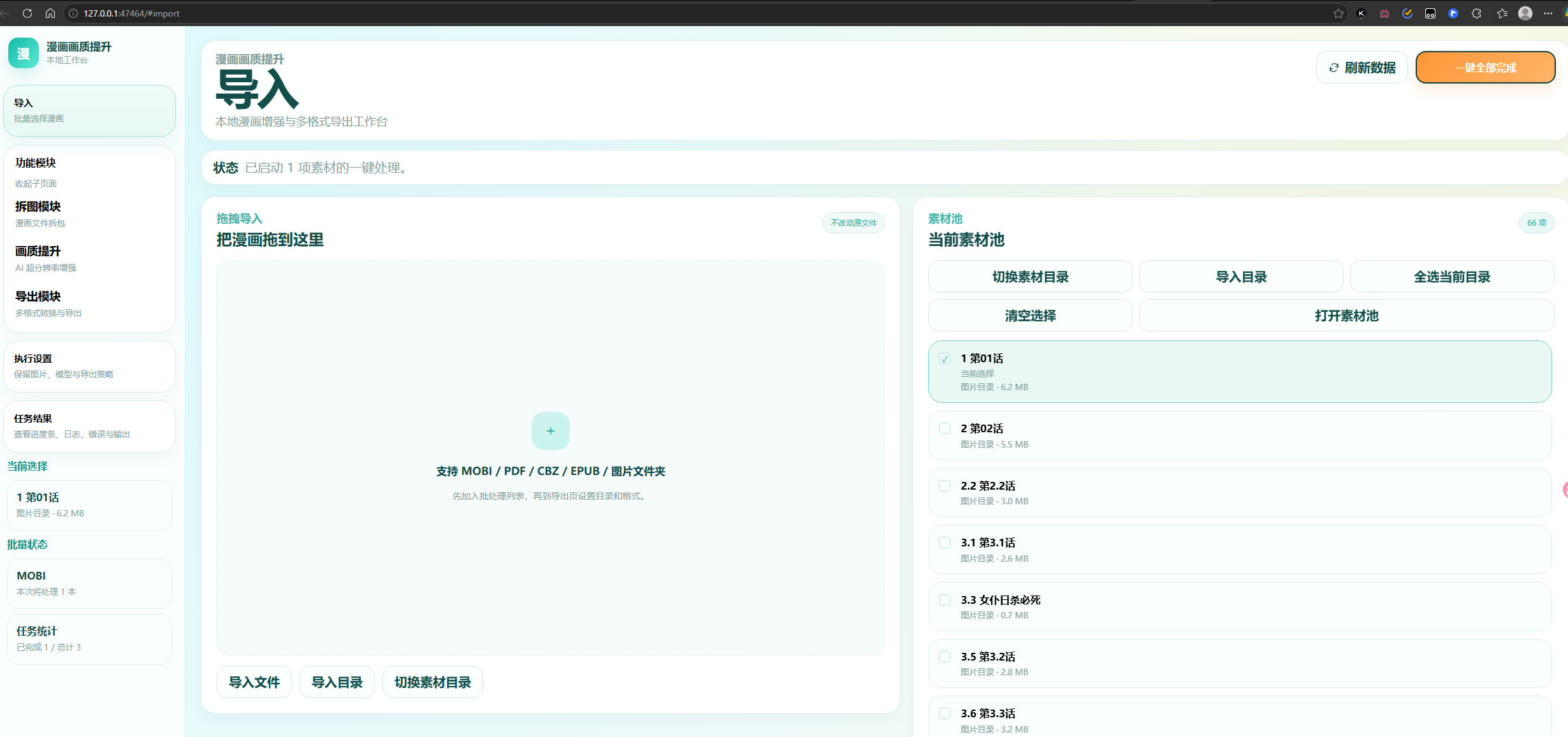Open 任务结果 sidebar section

tap(89, 426)
